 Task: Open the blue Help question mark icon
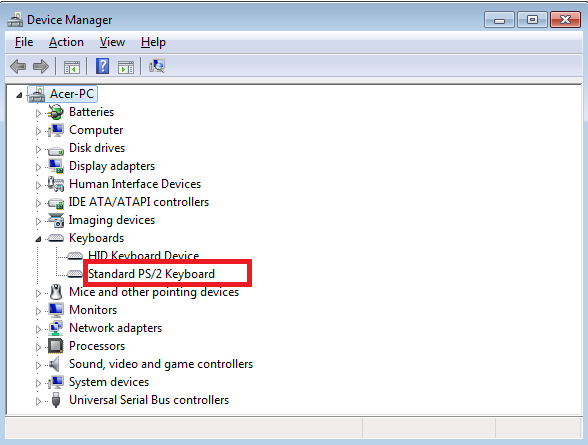coord(102,66)
